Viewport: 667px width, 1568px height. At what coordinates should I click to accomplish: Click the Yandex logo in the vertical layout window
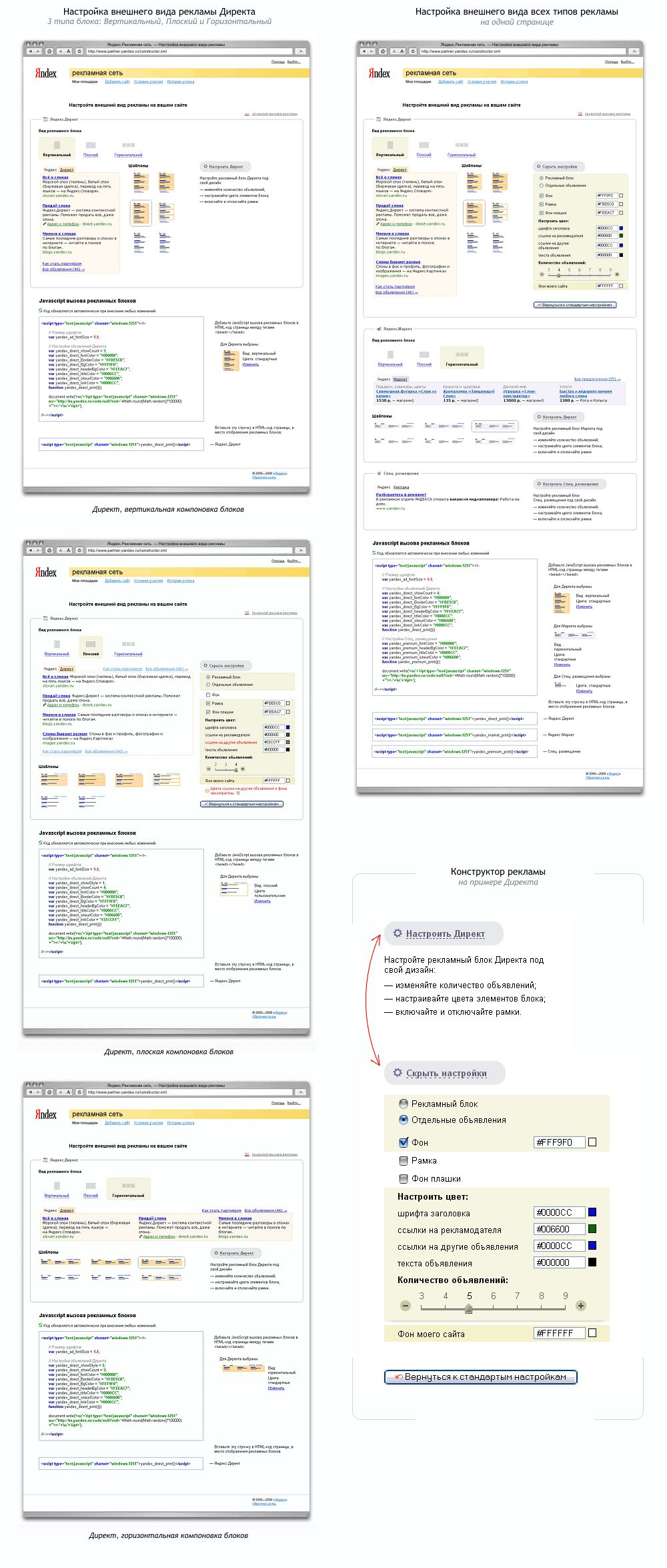[x=46, y=73]
